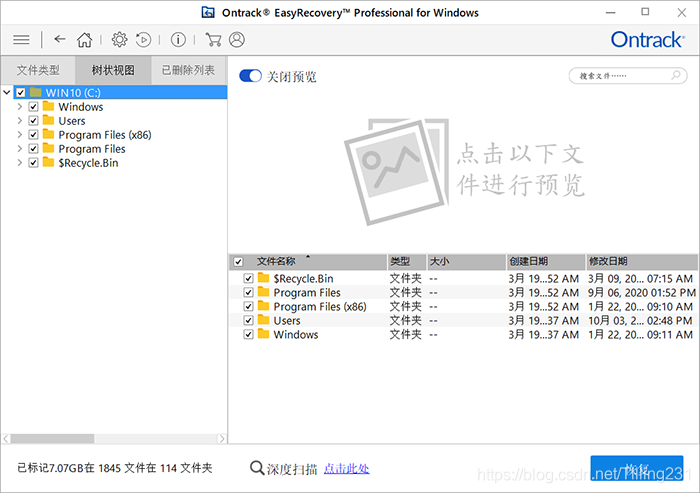Select the Program Files label in tree
Screen dimensions: 700x493
[92, 149]
